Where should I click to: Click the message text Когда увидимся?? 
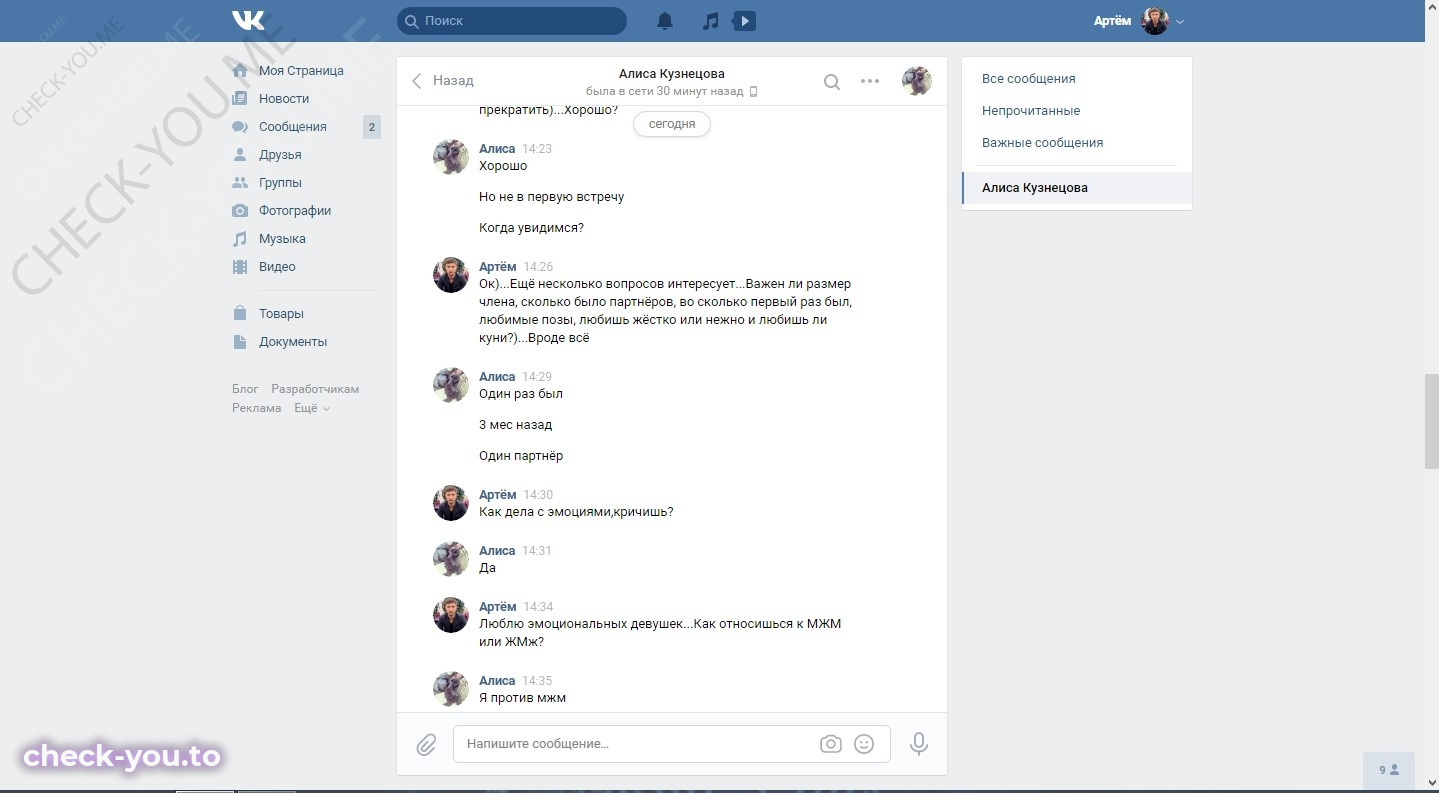(x=531, y=228)
